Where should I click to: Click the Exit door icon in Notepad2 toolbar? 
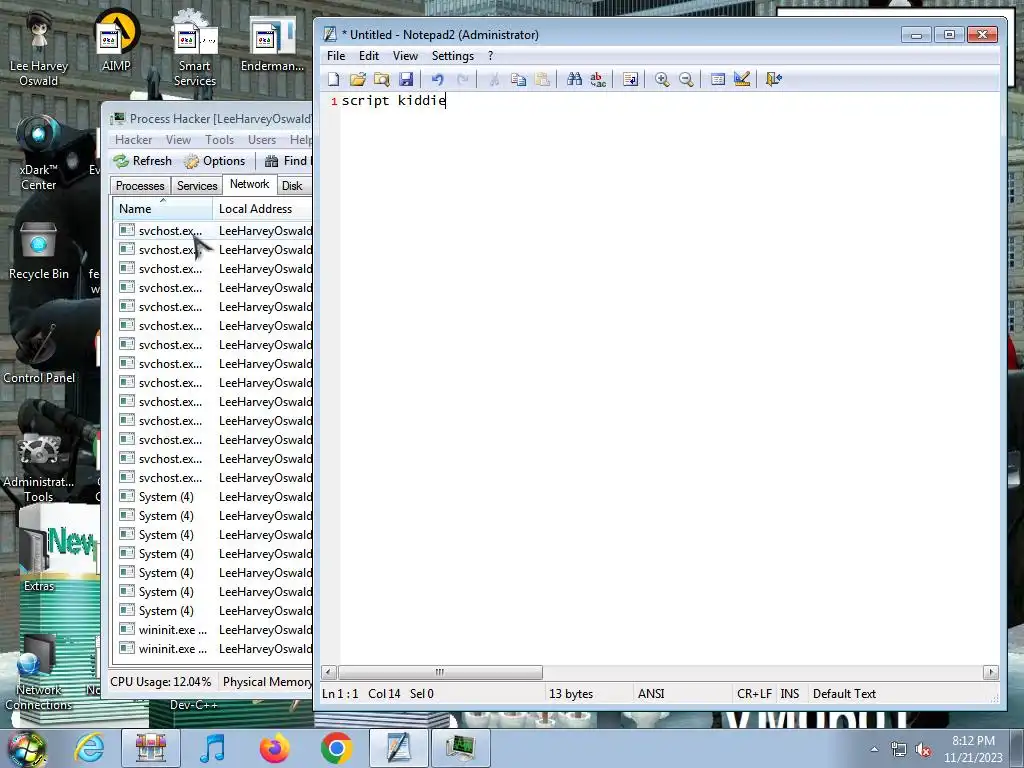(x=774, y=79)
